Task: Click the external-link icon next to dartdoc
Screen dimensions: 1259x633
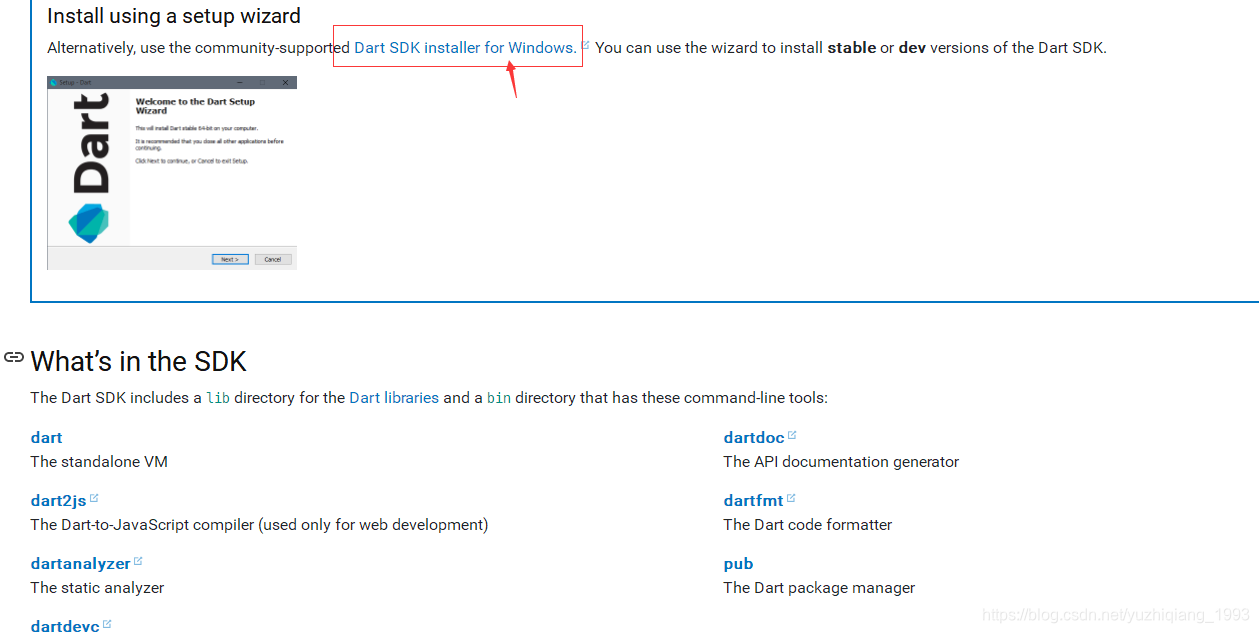Action: [x=792, y=435]
